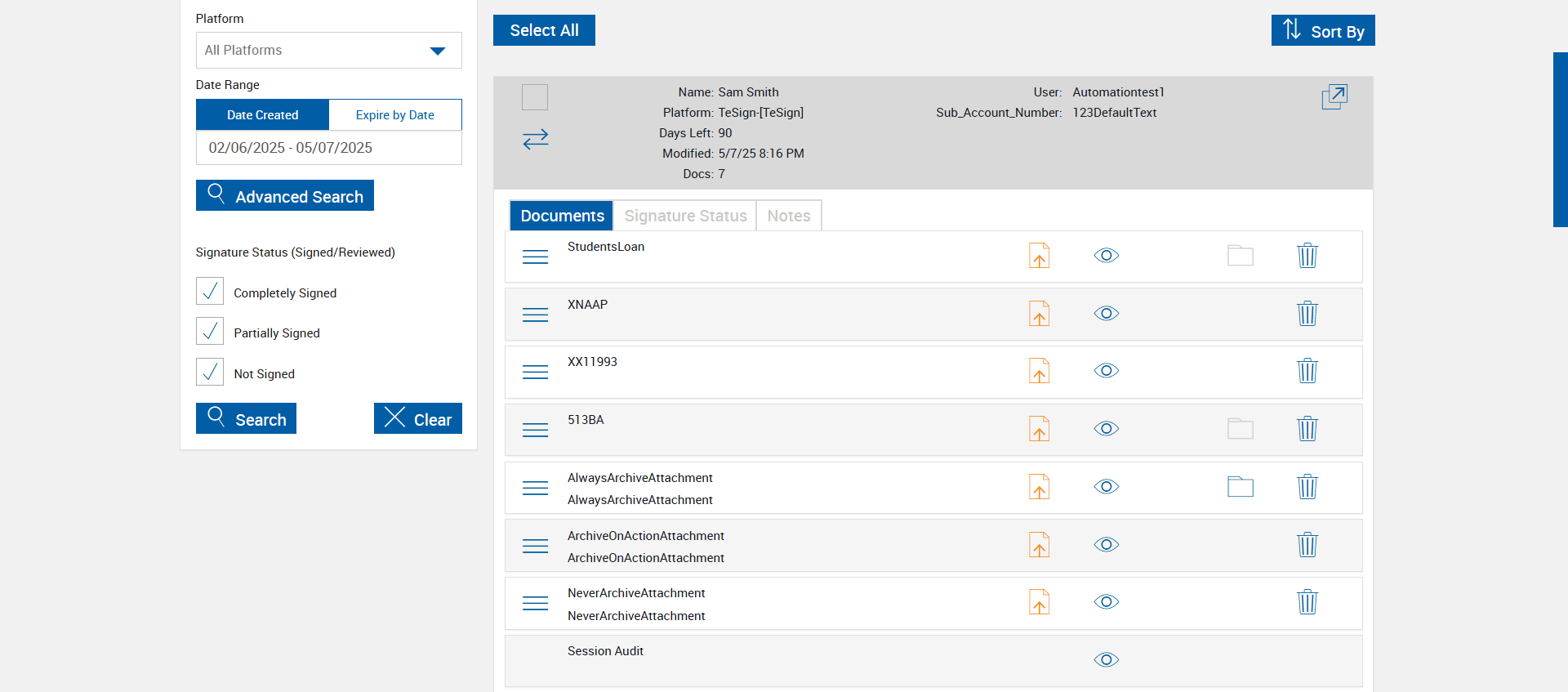Open folder icon for AlwaysArchiveAttachment
Image resolution: width=1568 pixels, height=692 pixels.
tap(1240, 487)
